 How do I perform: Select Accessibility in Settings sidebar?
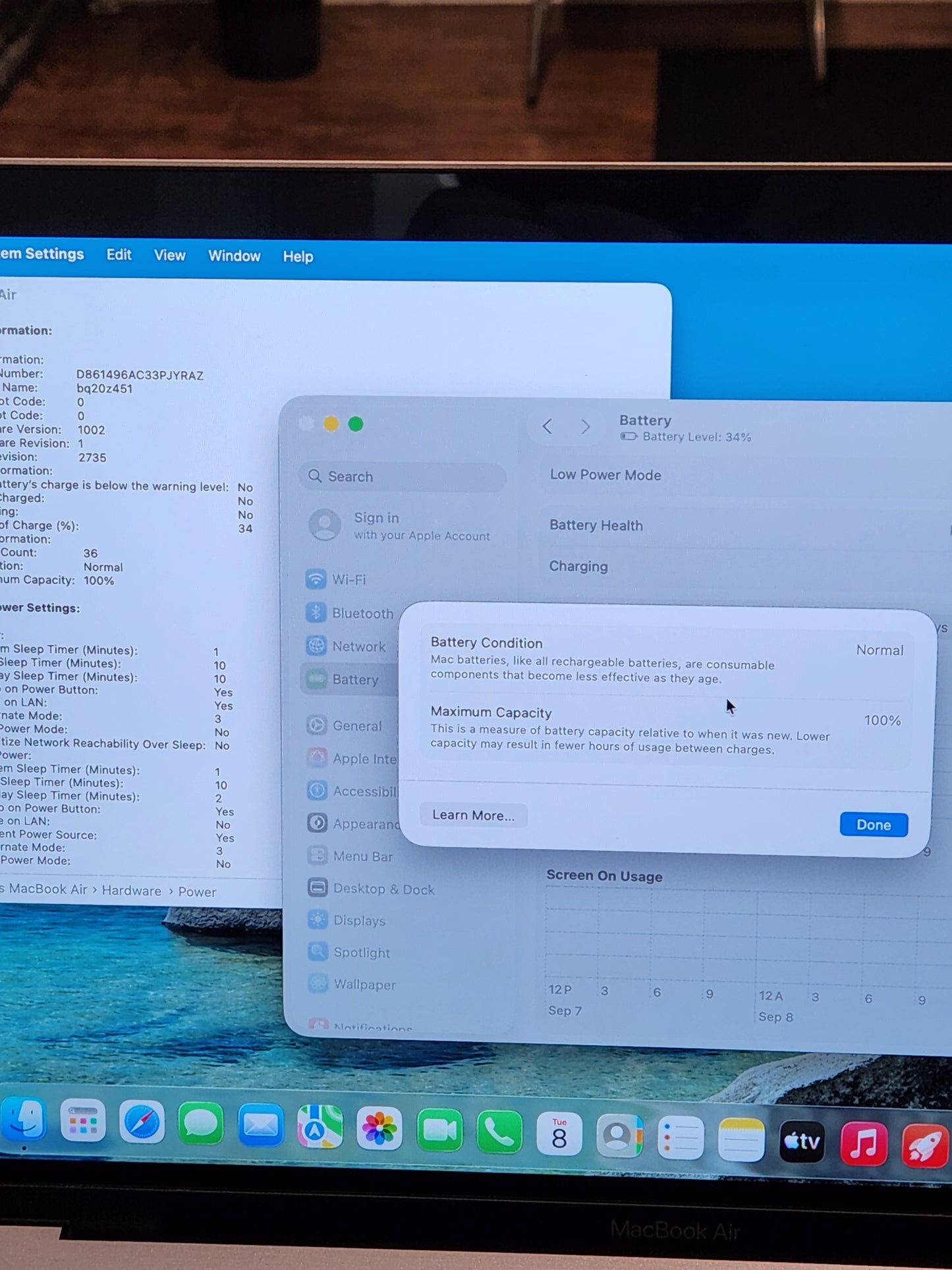pos(352,791)
